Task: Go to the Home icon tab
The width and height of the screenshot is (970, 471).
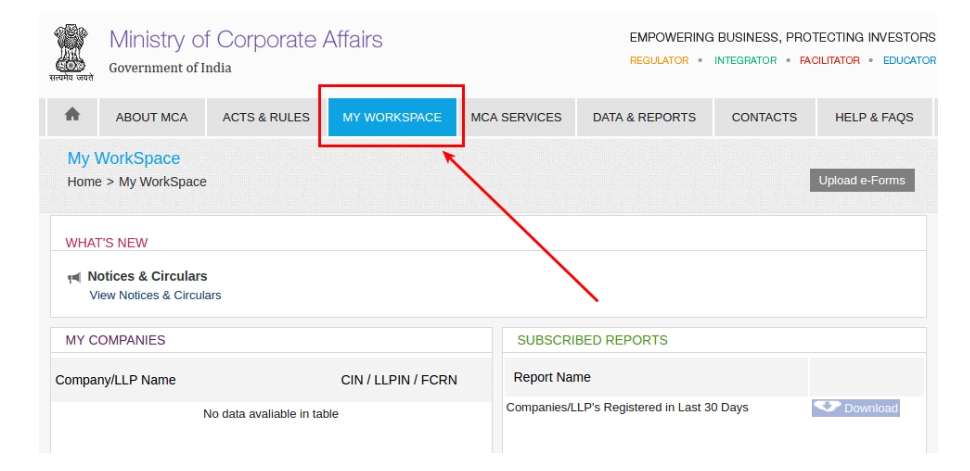Action: (72, 116)
